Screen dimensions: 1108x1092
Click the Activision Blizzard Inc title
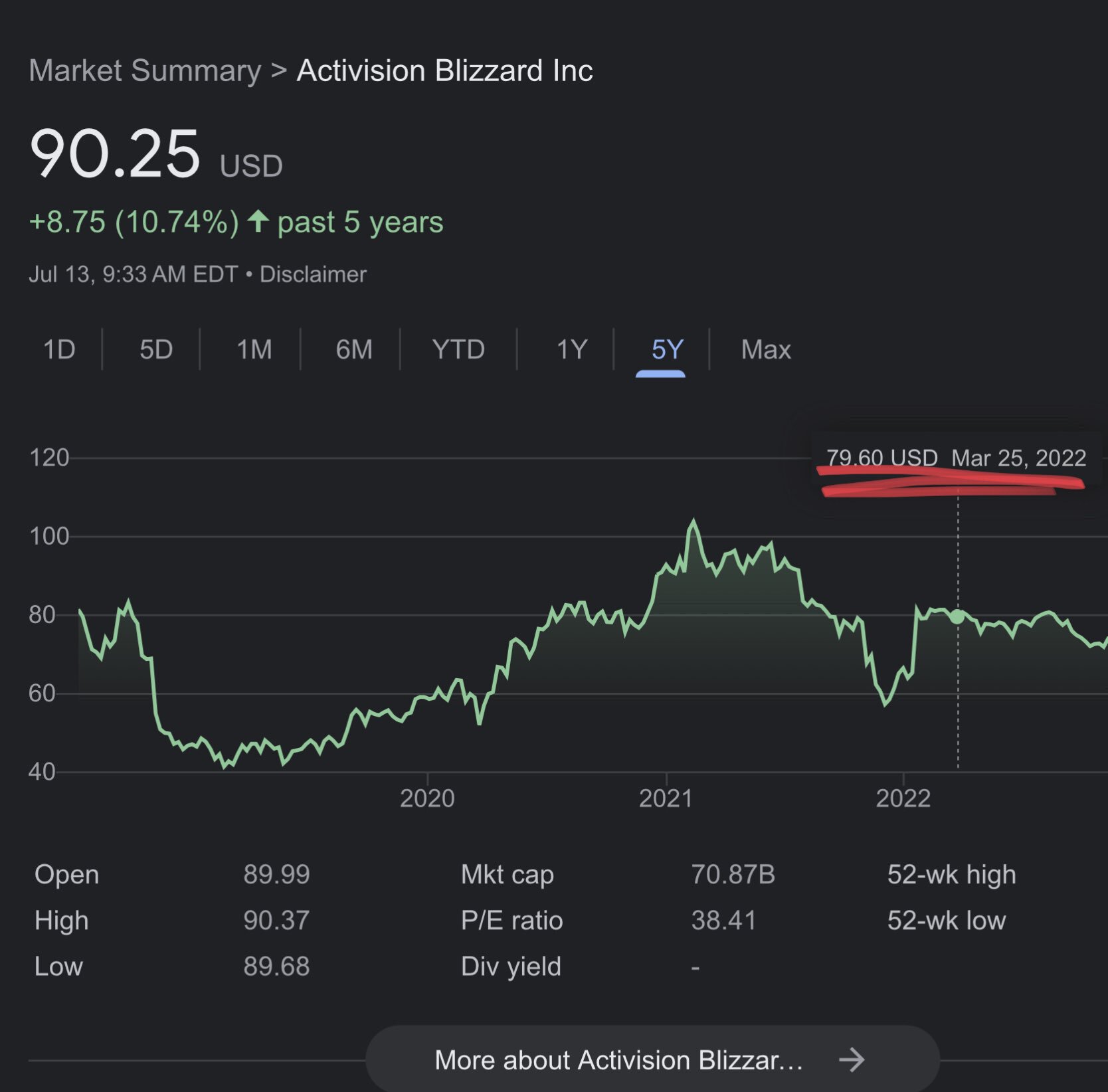pos(444,70)
